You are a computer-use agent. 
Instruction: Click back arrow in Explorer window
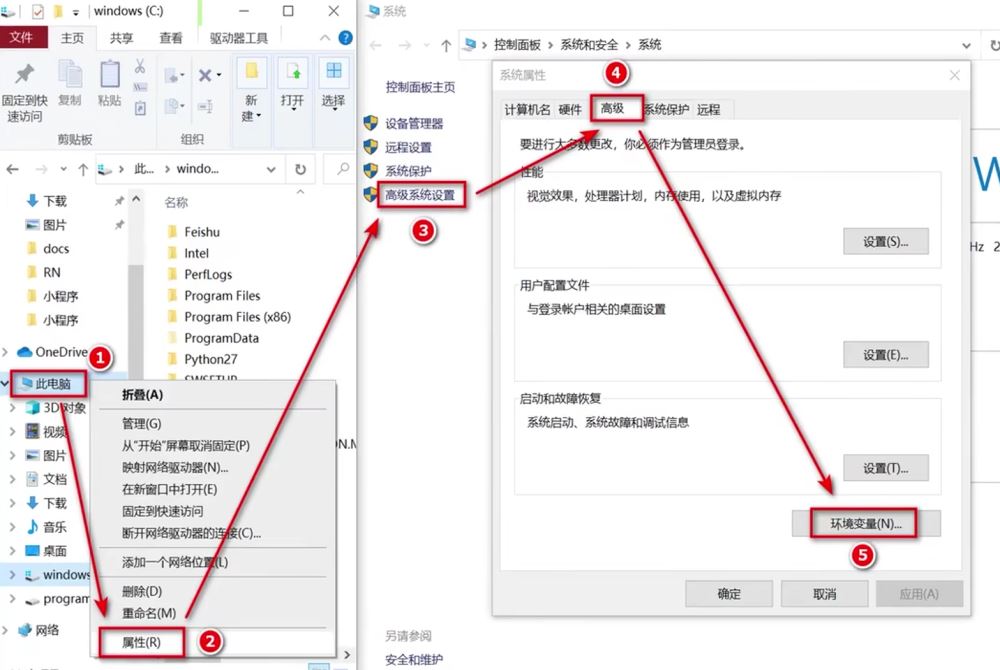pos(12,169)
